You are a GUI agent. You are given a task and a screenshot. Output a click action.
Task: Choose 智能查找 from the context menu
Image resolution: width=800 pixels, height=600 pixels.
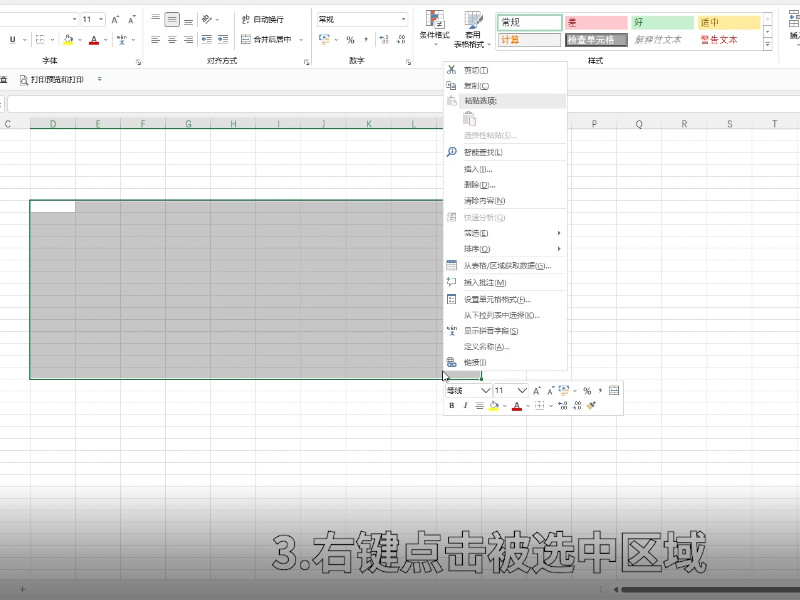[x=505, y=152]
